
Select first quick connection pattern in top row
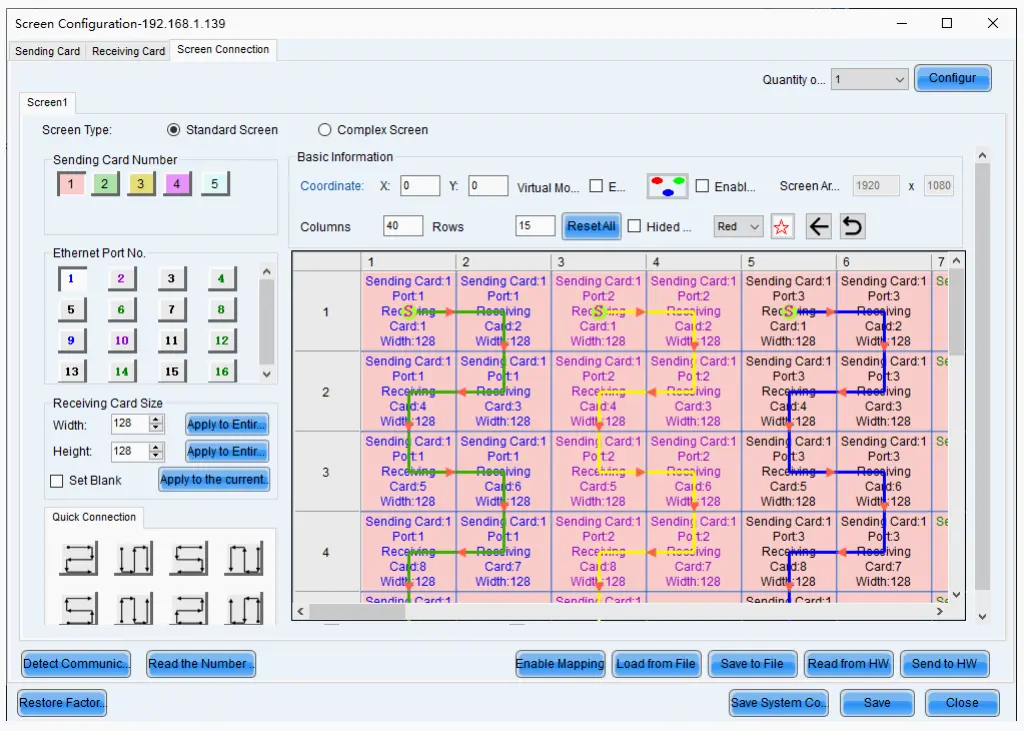(x=79, y=559)
